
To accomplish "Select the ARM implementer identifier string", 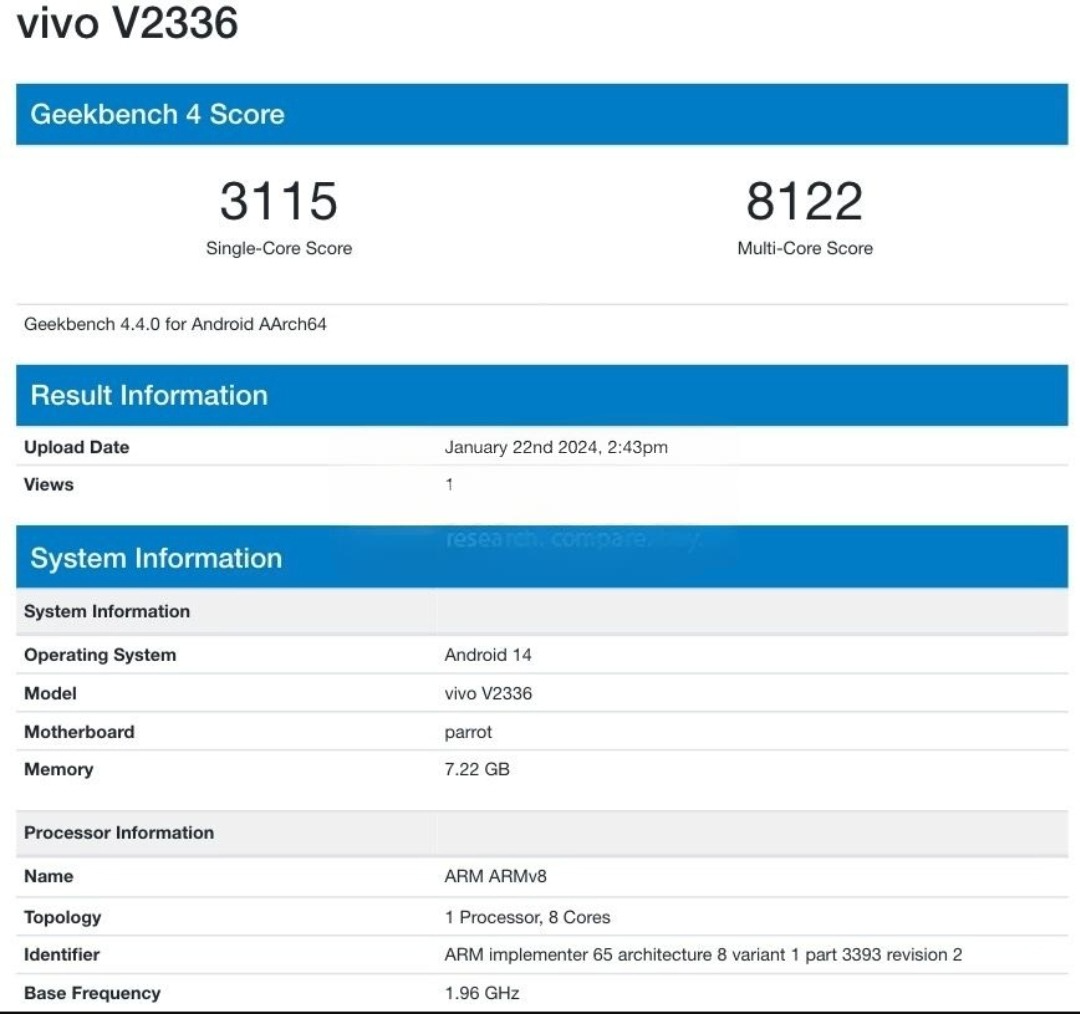I will 703,955.
